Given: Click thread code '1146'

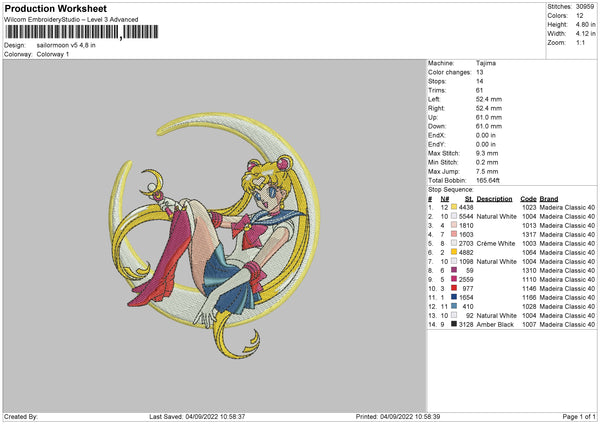Looking at the screenshot, I should (529, 288).
